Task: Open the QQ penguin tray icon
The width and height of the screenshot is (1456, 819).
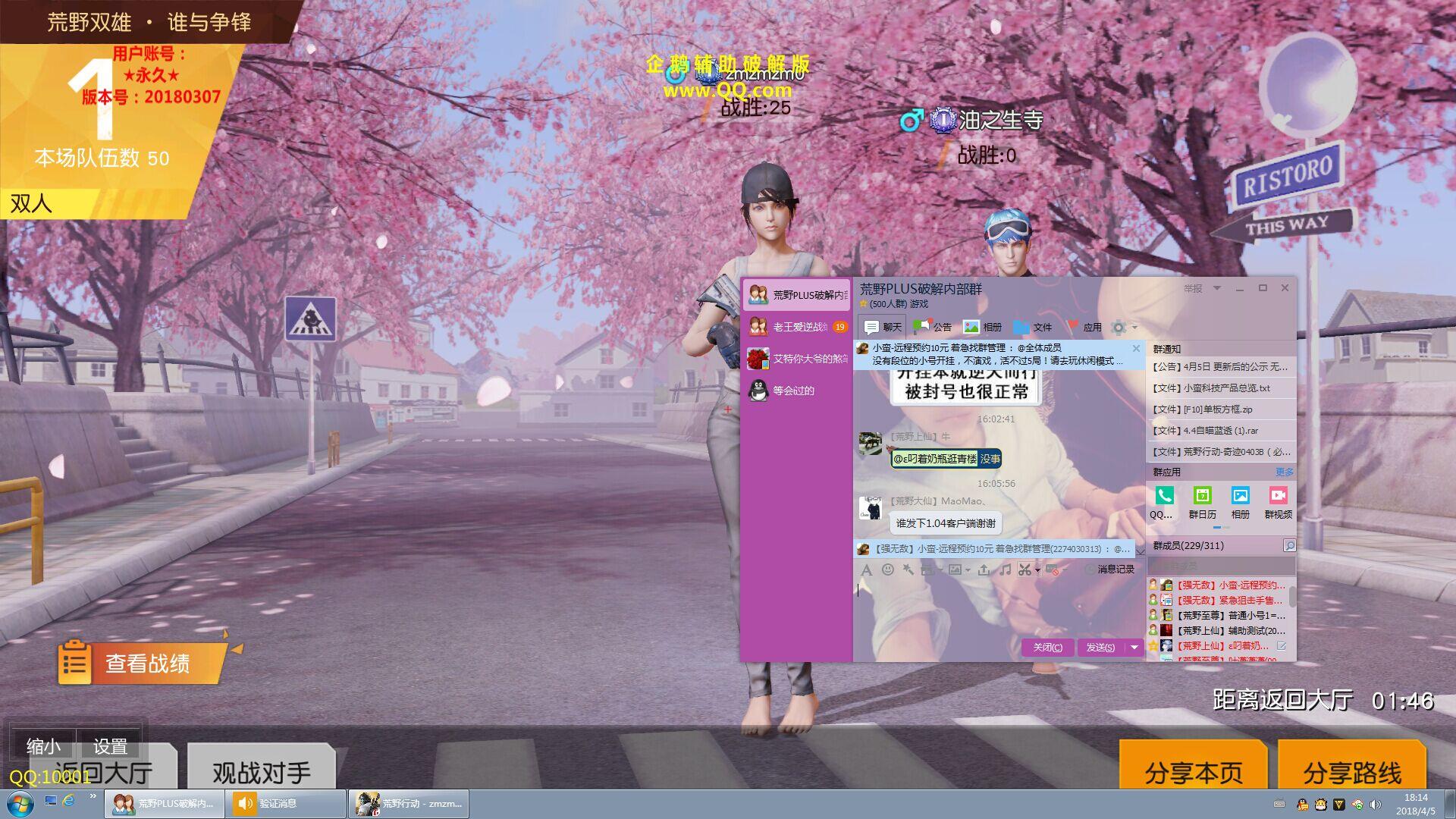Action: point(1302,804)
